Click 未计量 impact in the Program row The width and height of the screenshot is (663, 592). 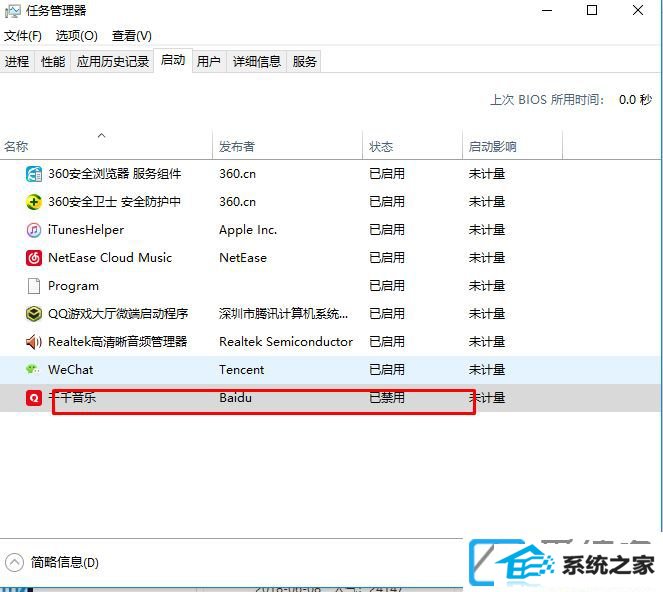(487, 286)
